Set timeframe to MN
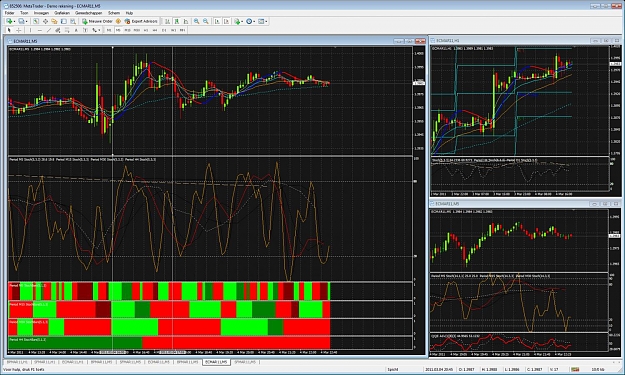 (x=183, y=30)
